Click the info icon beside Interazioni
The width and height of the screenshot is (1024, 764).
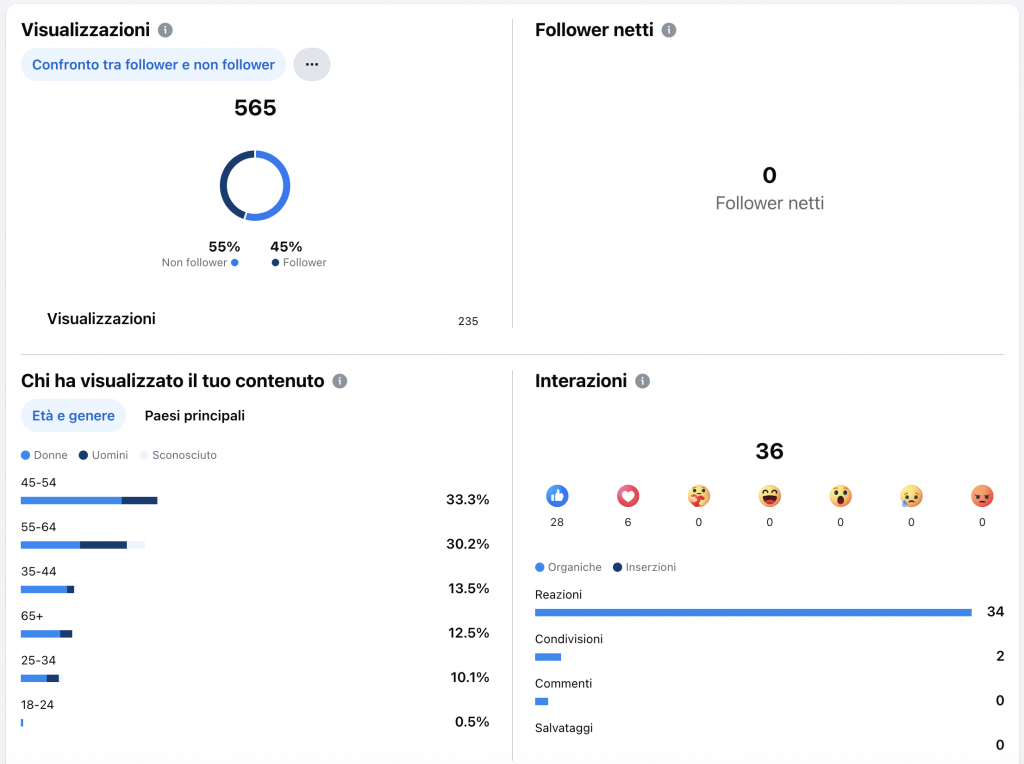click(643, 381)
